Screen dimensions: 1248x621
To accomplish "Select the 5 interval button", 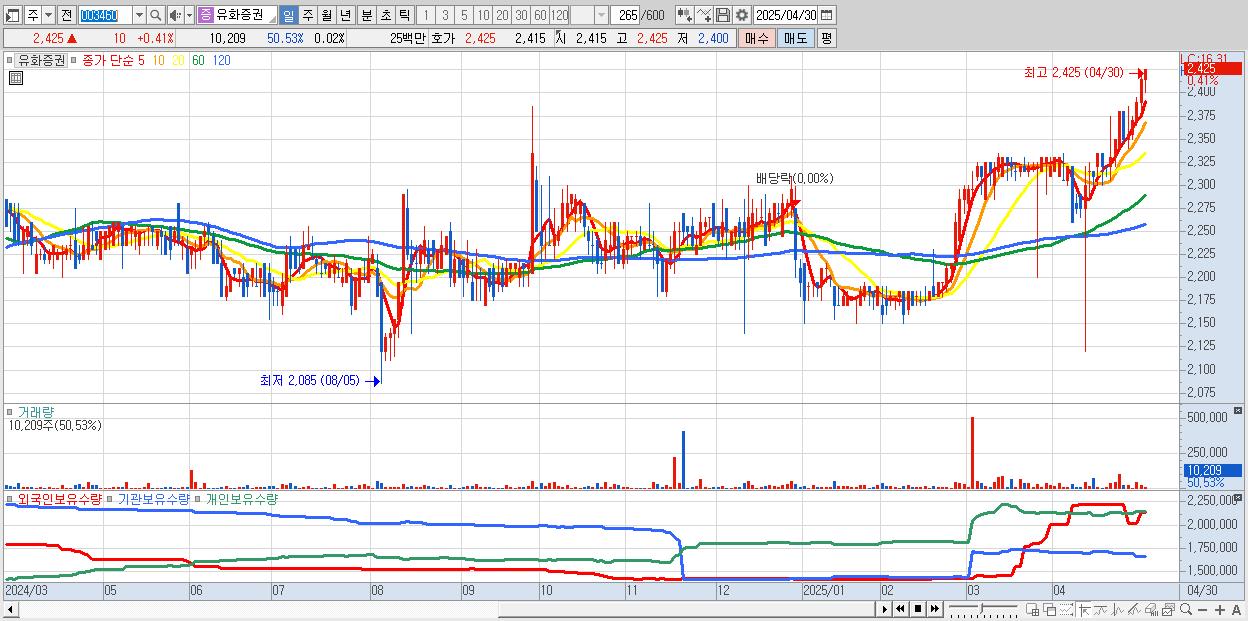I will coord(464,15).
